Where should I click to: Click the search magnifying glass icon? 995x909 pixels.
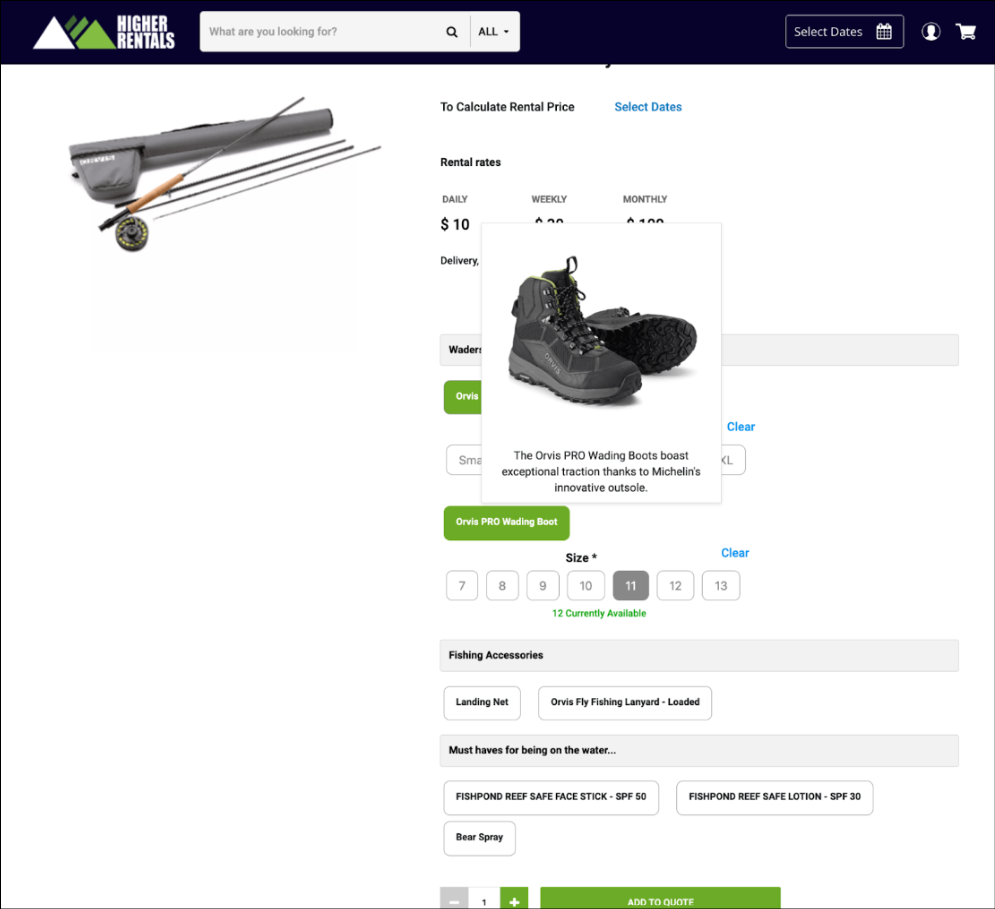coord(452,32)
